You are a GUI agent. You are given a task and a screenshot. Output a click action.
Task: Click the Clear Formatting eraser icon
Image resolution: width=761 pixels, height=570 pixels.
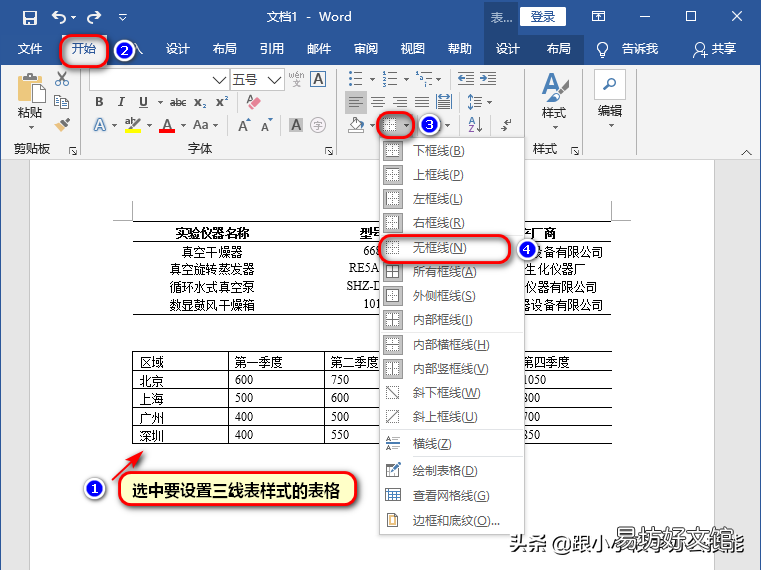point(253,102)
